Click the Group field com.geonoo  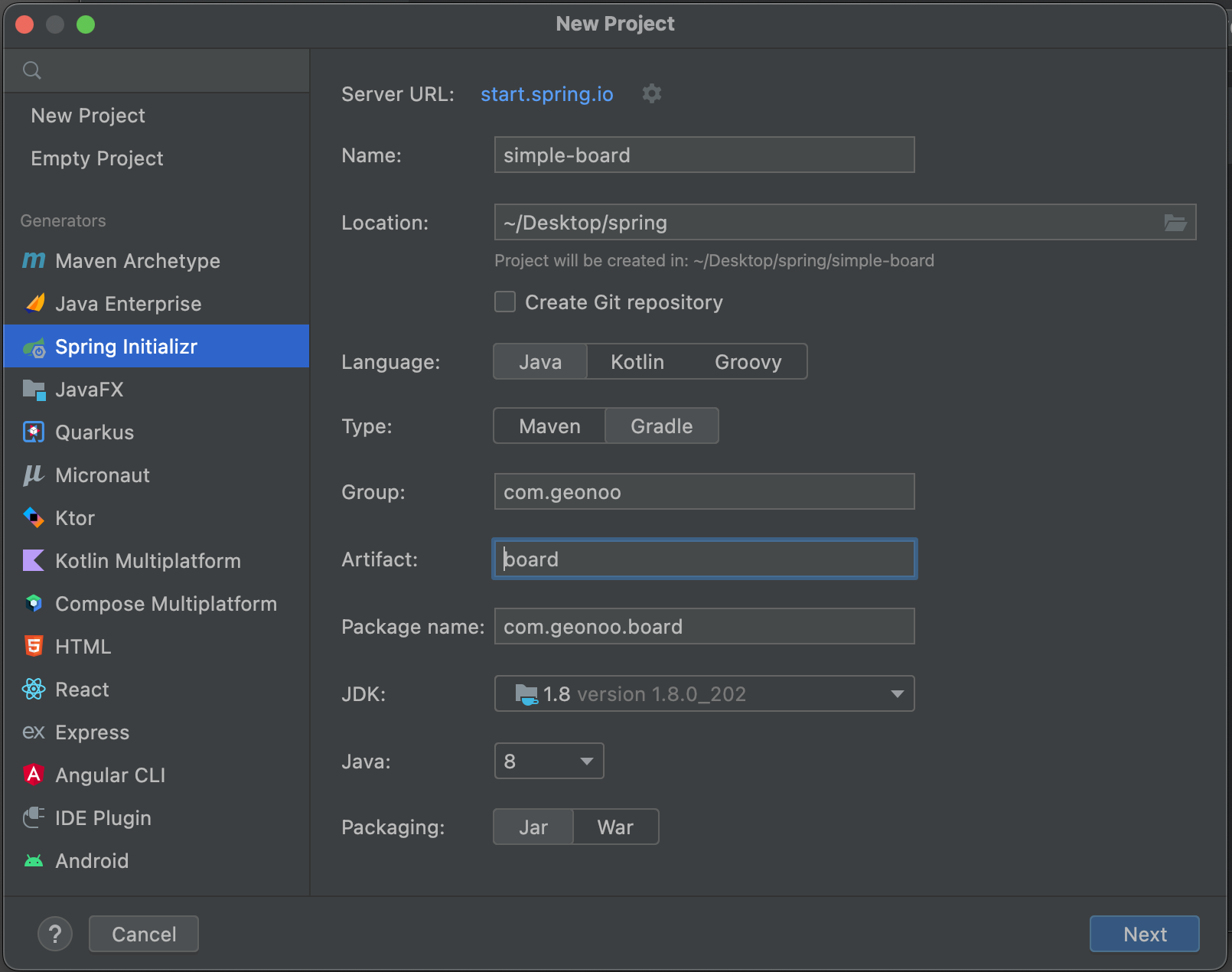(x=704, y=491)
